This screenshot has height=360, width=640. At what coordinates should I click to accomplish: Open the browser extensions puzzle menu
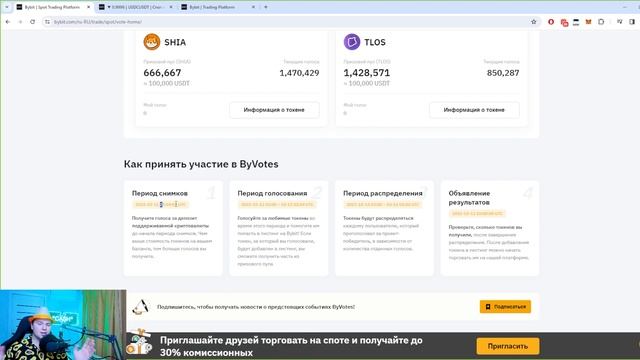601,22
